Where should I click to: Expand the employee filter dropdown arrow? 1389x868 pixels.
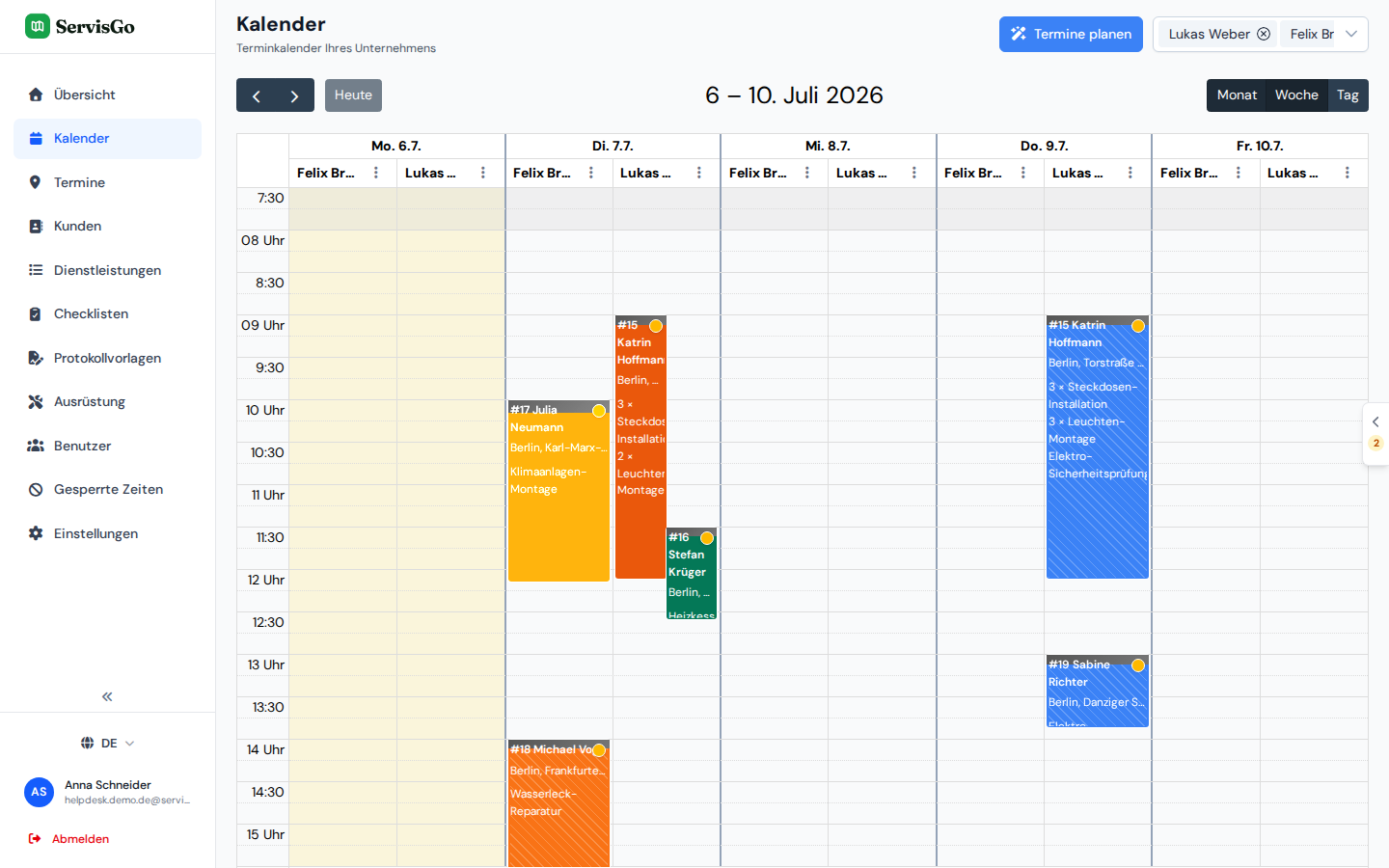pyautogui.click(x=1351, y=34)
